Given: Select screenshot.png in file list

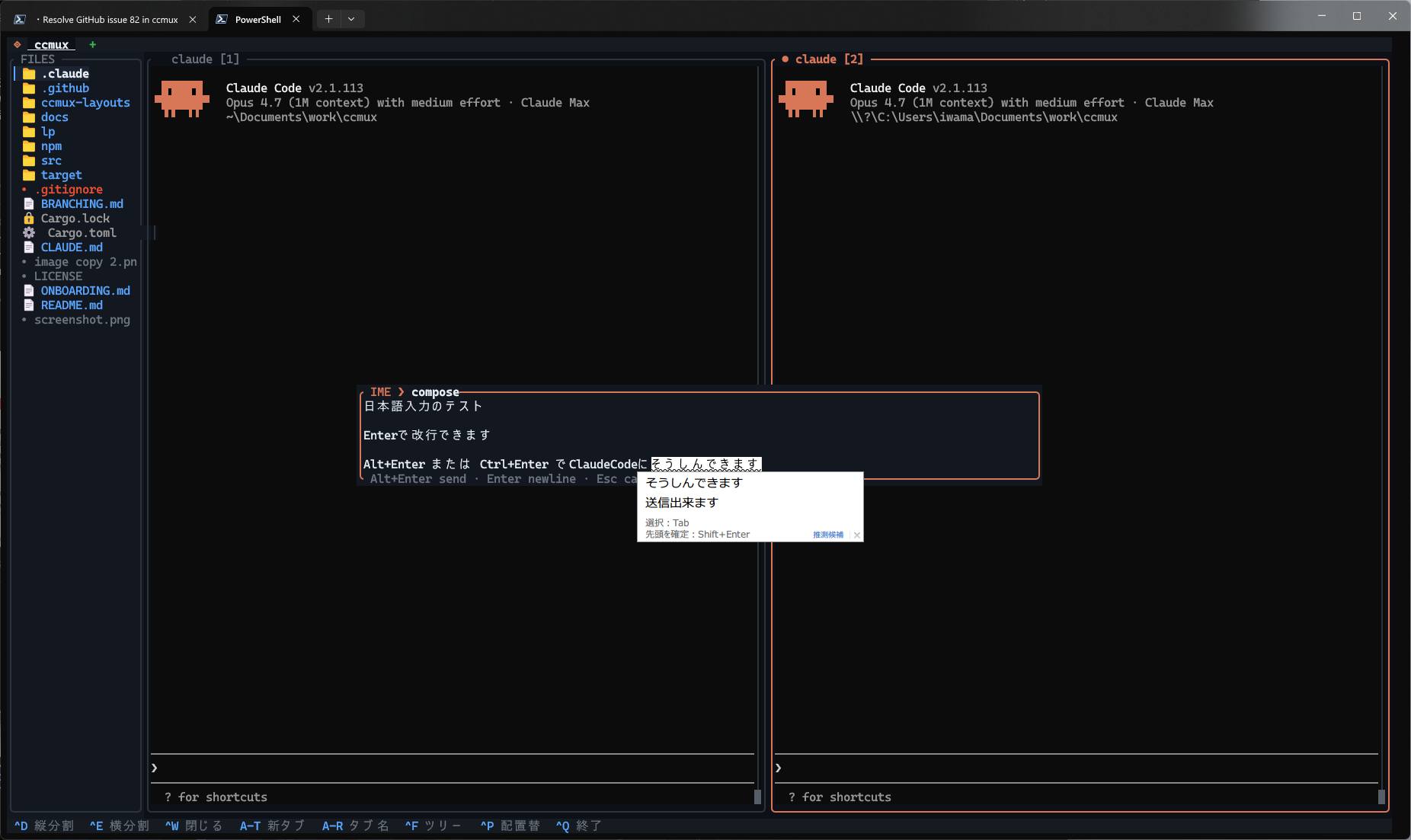Looking at the screenshot, I should point(82,320).
